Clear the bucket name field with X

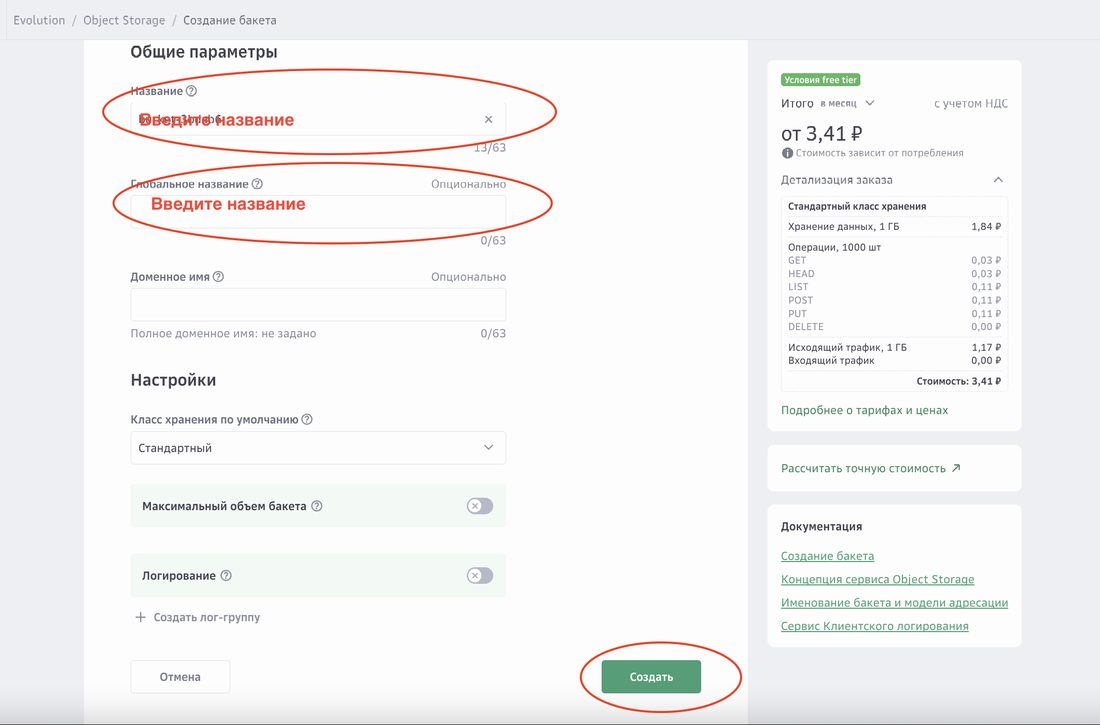(488, 119)
